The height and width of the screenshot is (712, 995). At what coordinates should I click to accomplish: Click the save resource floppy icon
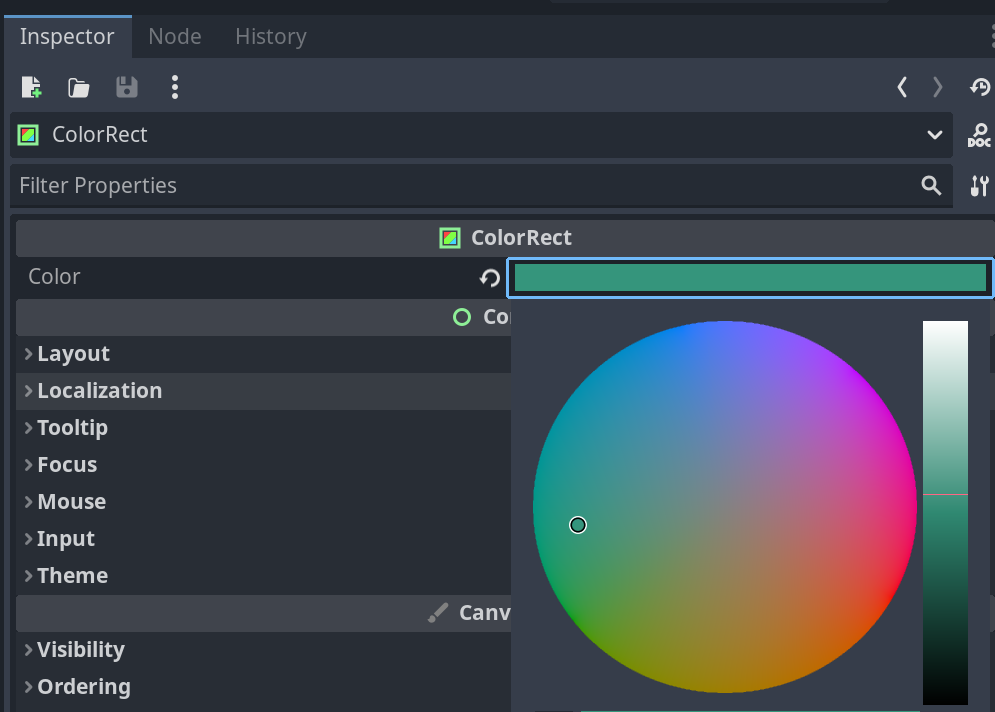127,88
